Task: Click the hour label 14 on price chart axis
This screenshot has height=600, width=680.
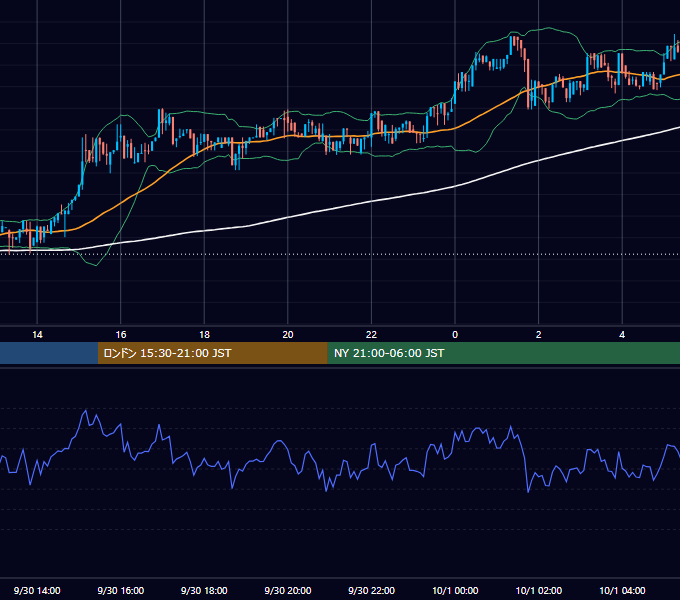Action: (37, 335)
